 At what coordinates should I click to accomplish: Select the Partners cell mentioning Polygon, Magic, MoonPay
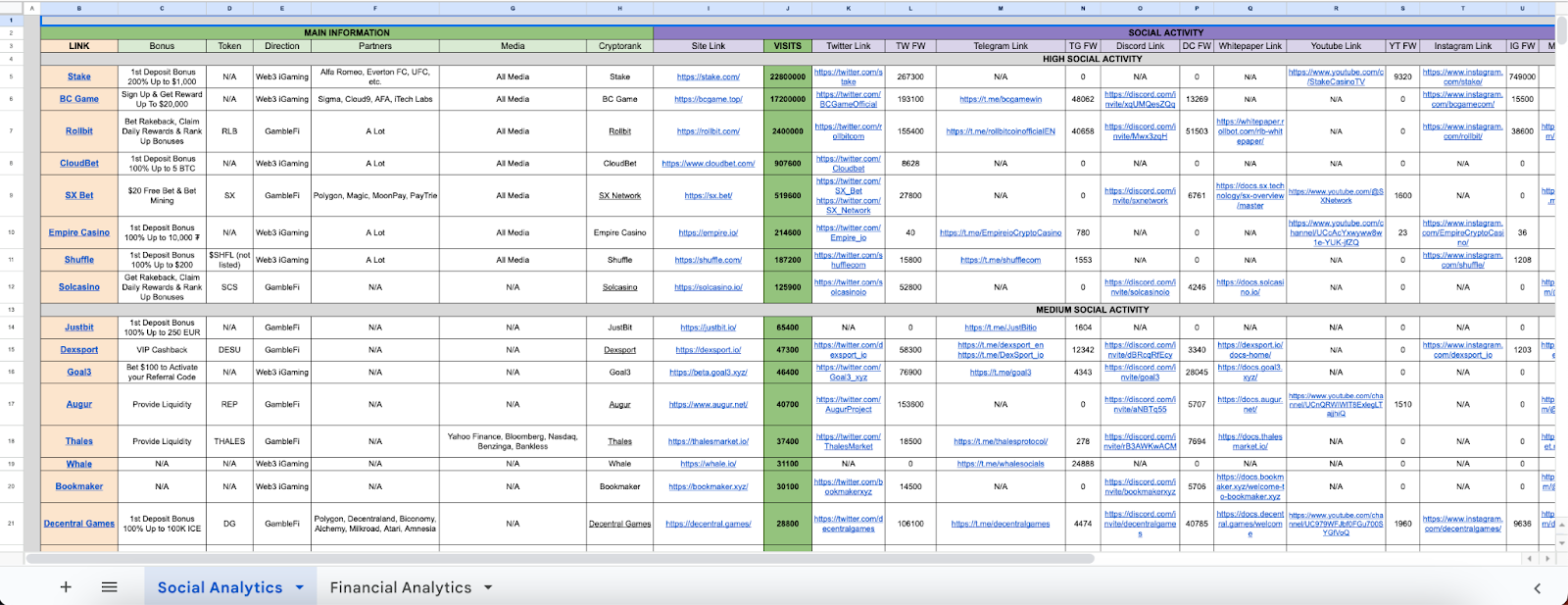375,195
